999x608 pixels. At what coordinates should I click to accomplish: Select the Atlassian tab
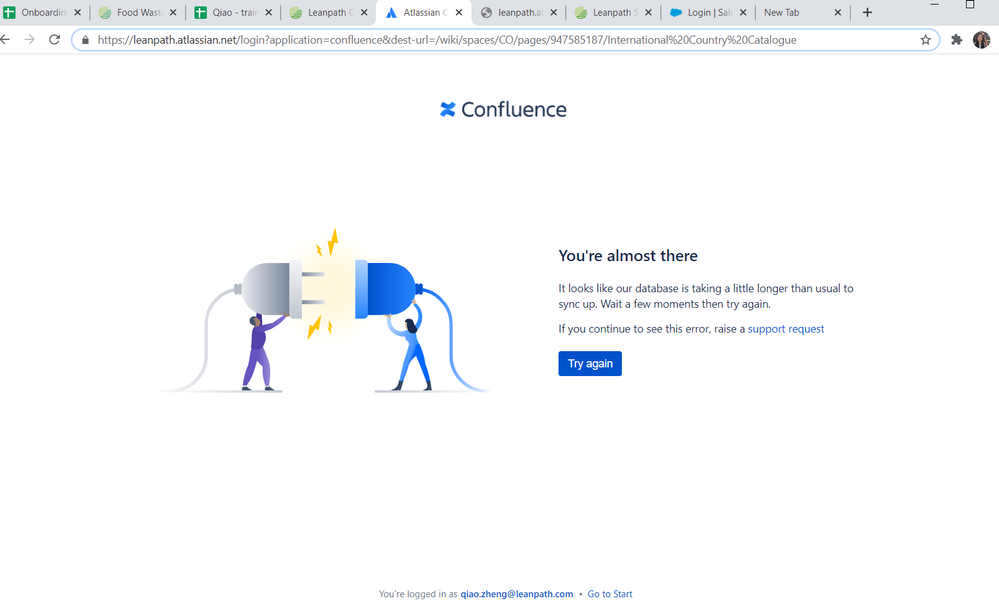(423, 12)
